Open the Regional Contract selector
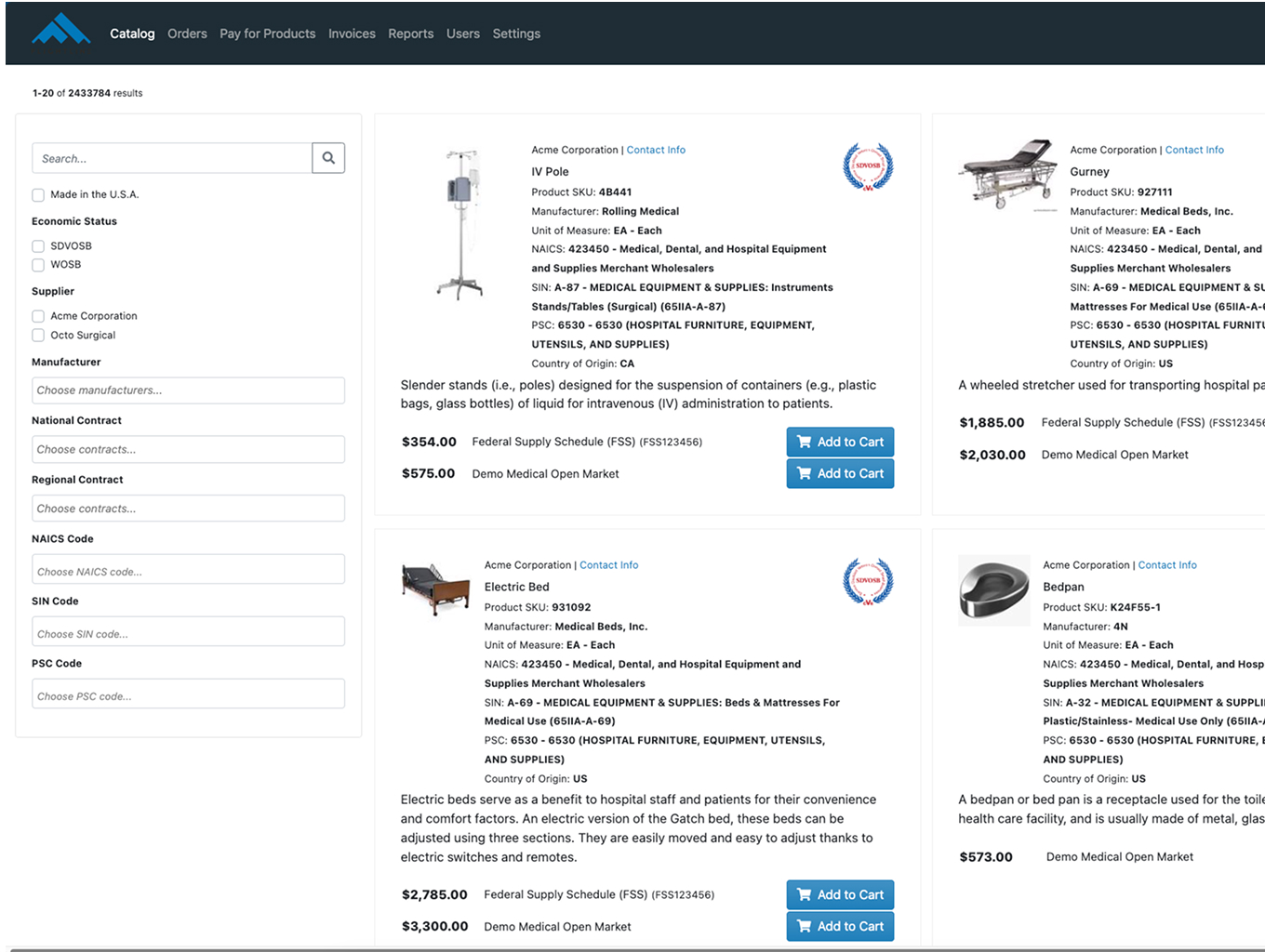This screenshot has height=952, width=1265. (188, 509)
